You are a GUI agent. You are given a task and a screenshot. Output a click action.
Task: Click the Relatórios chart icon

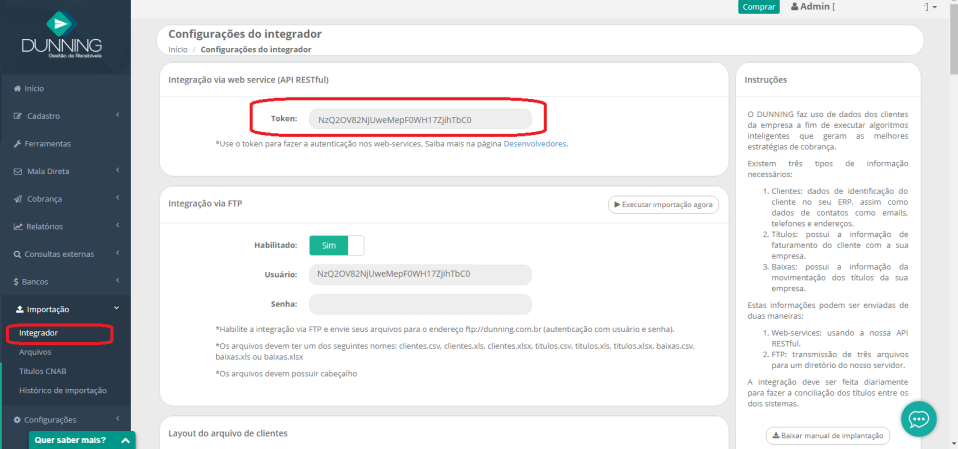[18, 227]
